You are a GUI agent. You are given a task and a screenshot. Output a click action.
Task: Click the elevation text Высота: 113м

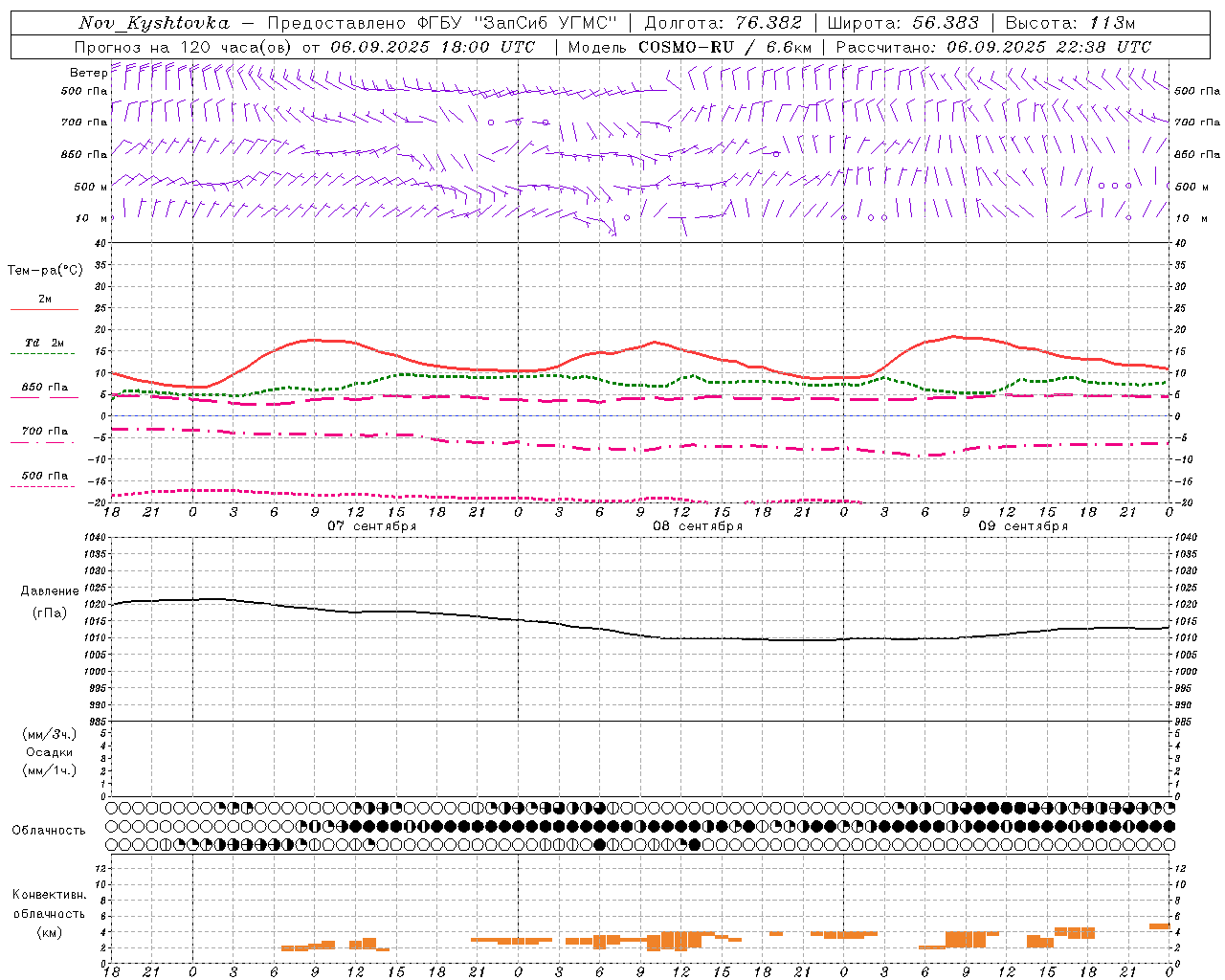(1070, 23)
